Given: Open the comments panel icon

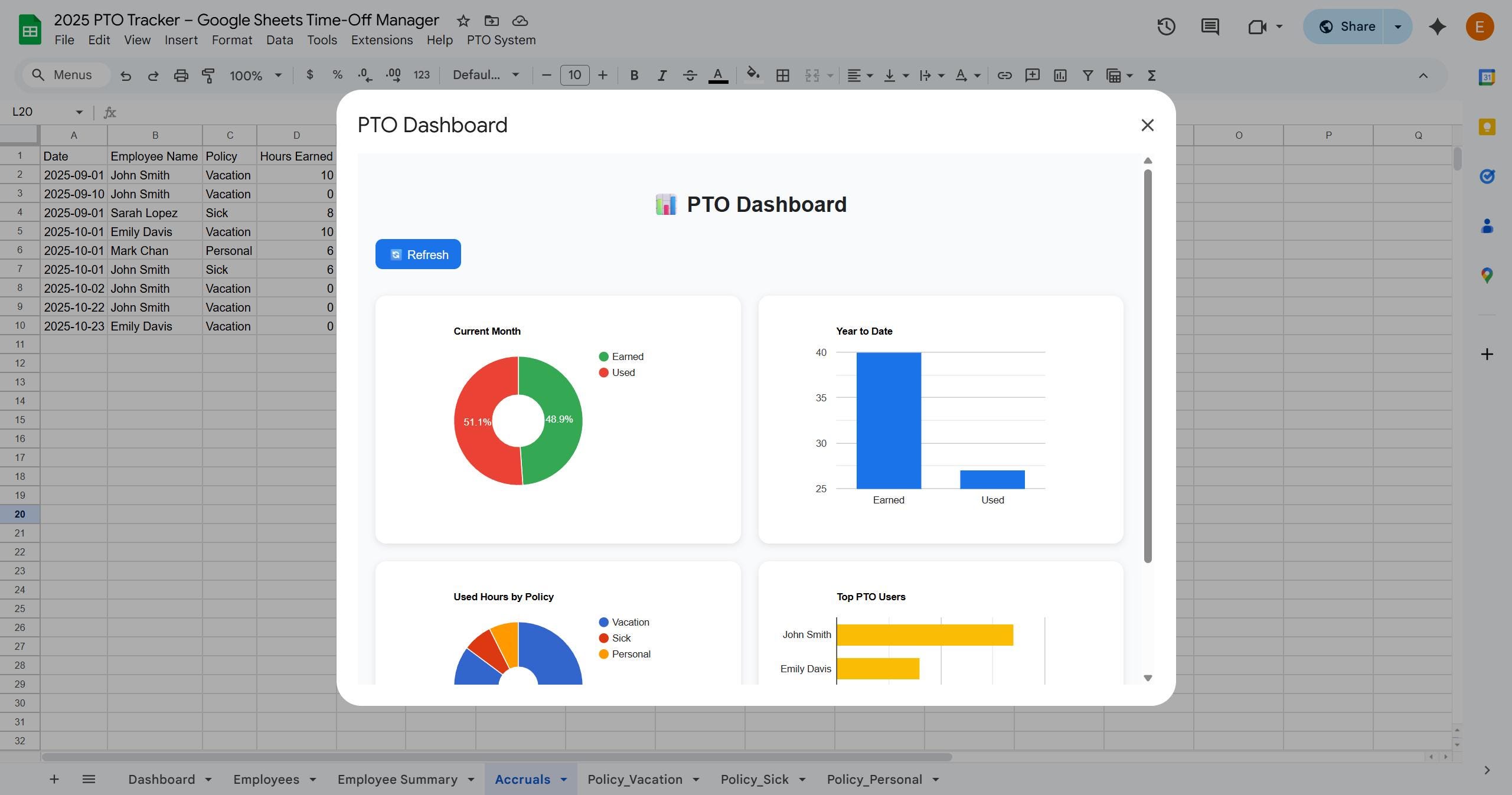Looking at the screenshot, I should [1210, 27].
